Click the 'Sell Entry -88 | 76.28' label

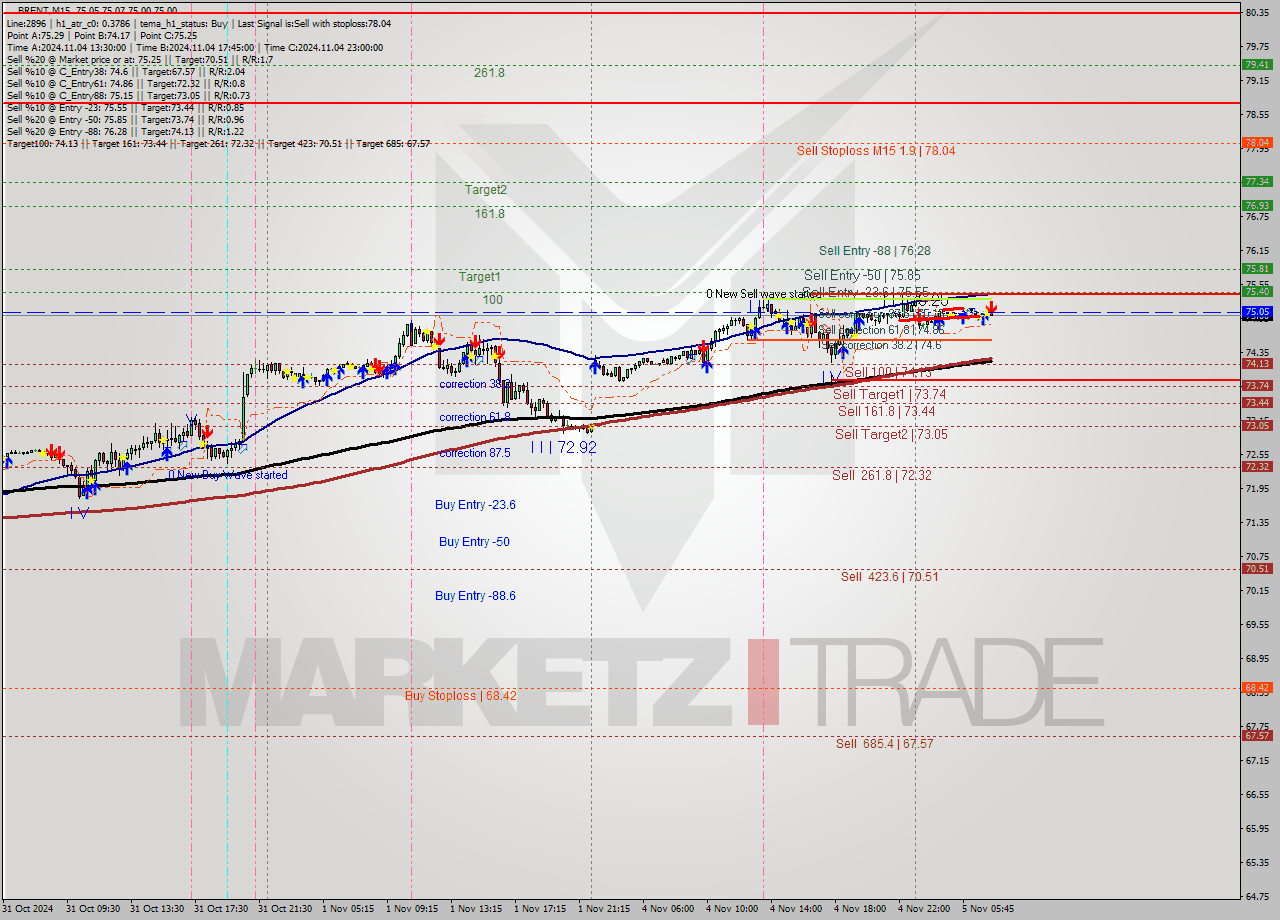(874, 251)
